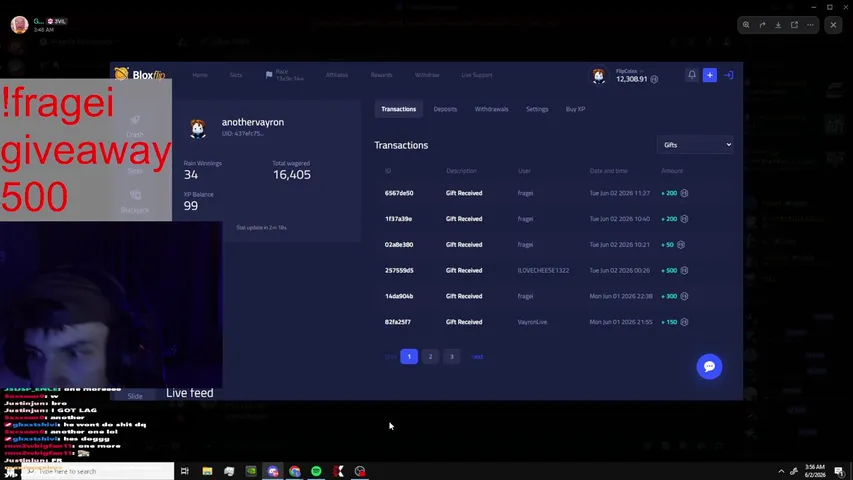Zoom the image viewer magnifier icon
853x480 pixels.
(746, 25)
